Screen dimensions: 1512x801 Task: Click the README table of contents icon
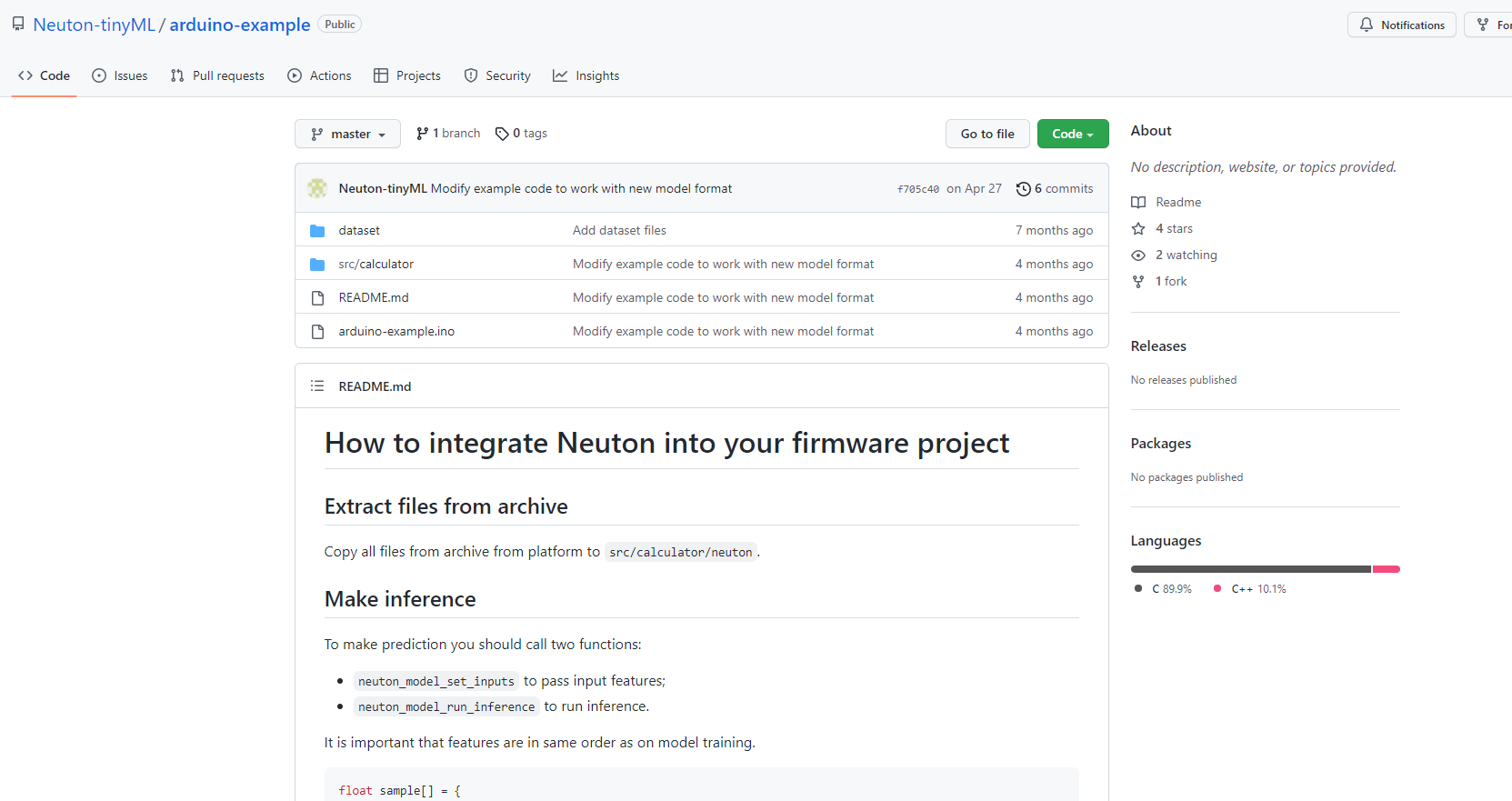tap(317, 386)
